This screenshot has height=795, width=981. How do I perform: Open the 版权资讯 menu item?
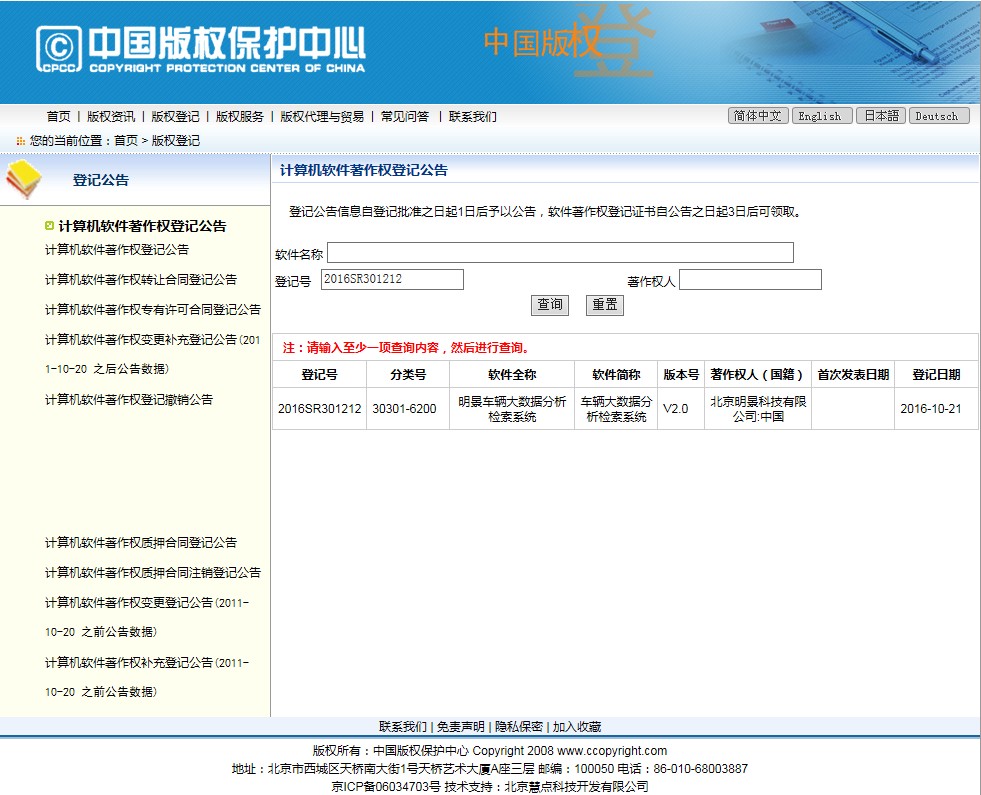(x=111, y=116)
